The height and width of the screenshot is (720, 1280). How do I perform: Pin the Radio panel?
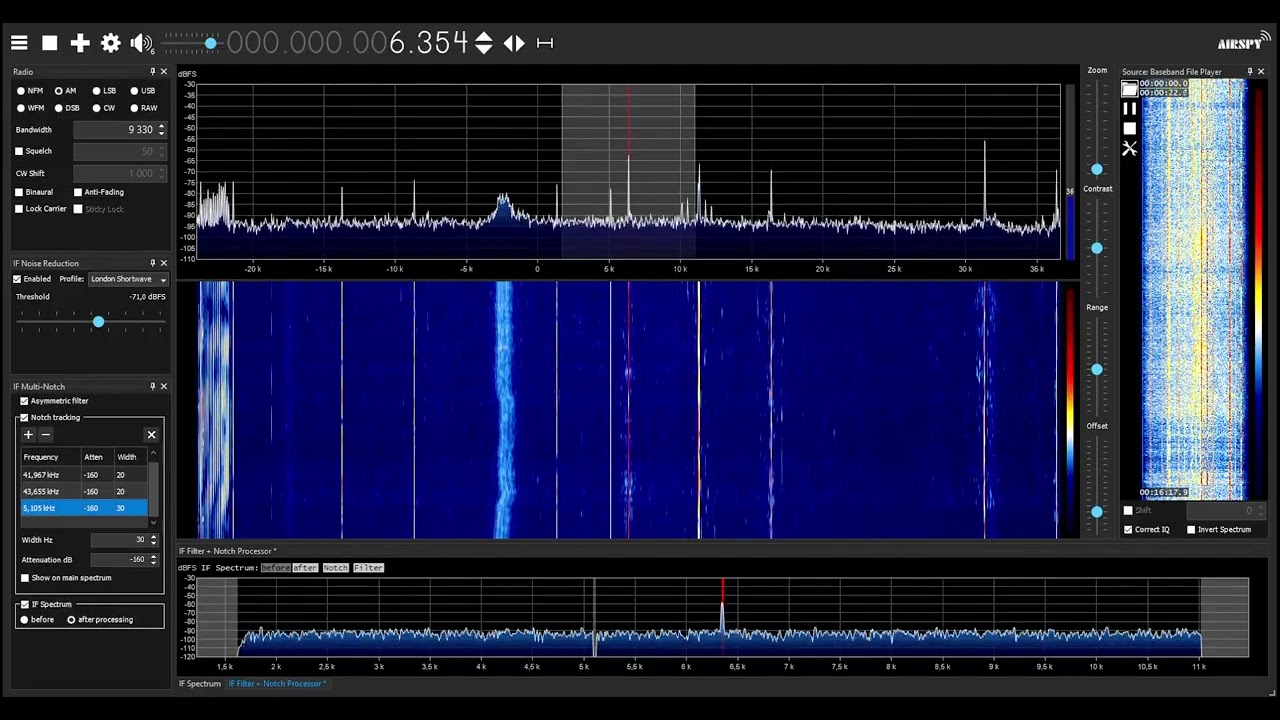coord(153,72)
